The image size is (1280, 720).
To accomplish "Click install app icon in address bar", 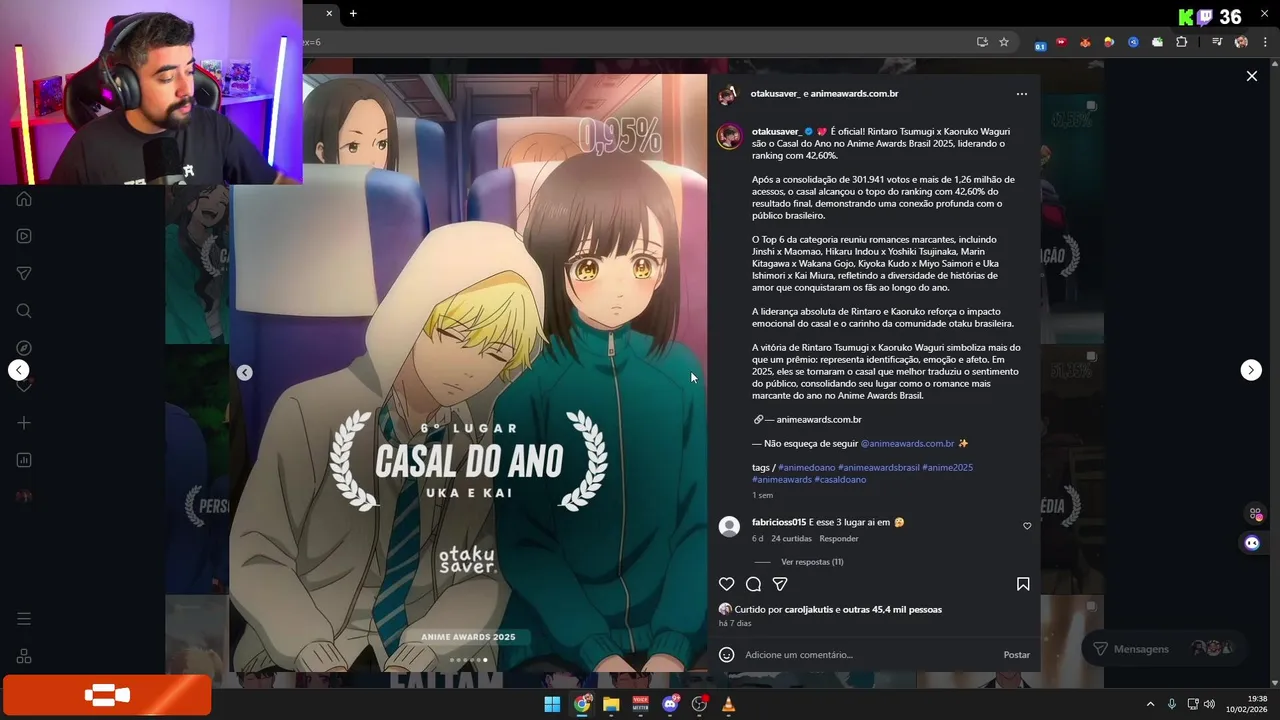I will (x=982, y=42).
